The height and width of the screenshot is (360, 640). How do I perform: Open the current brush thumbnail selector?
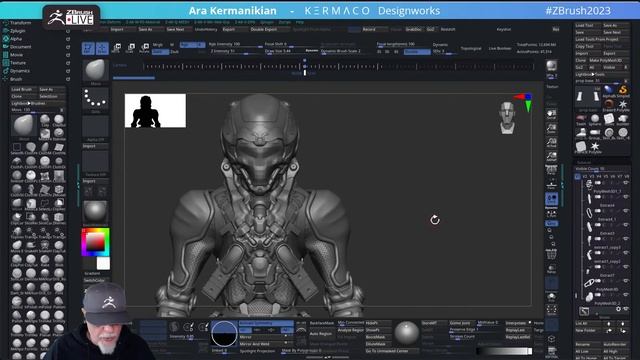pos(96,70)
